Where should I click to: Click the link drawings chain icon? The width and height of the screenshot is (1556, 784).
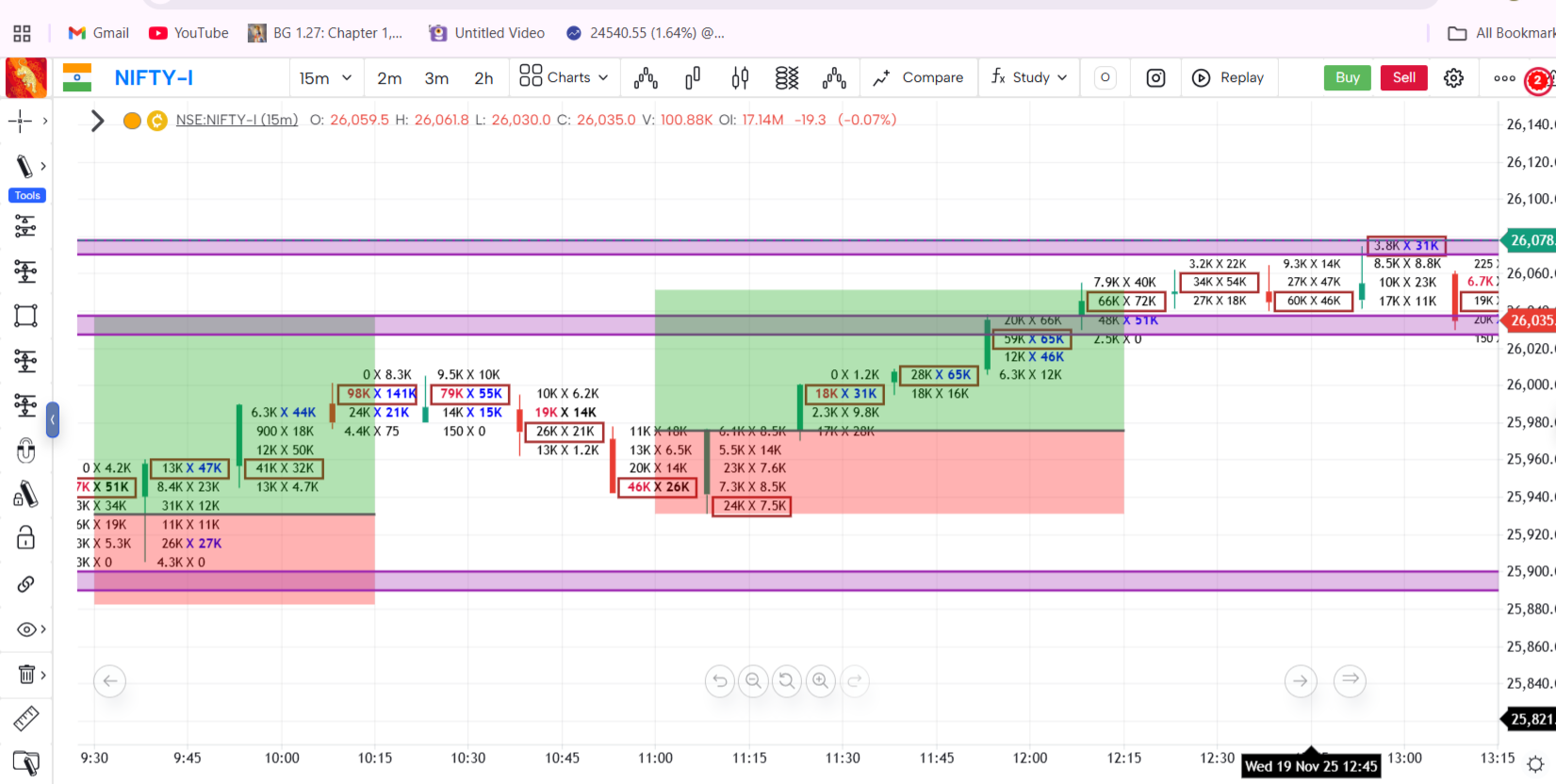[25, 584]
